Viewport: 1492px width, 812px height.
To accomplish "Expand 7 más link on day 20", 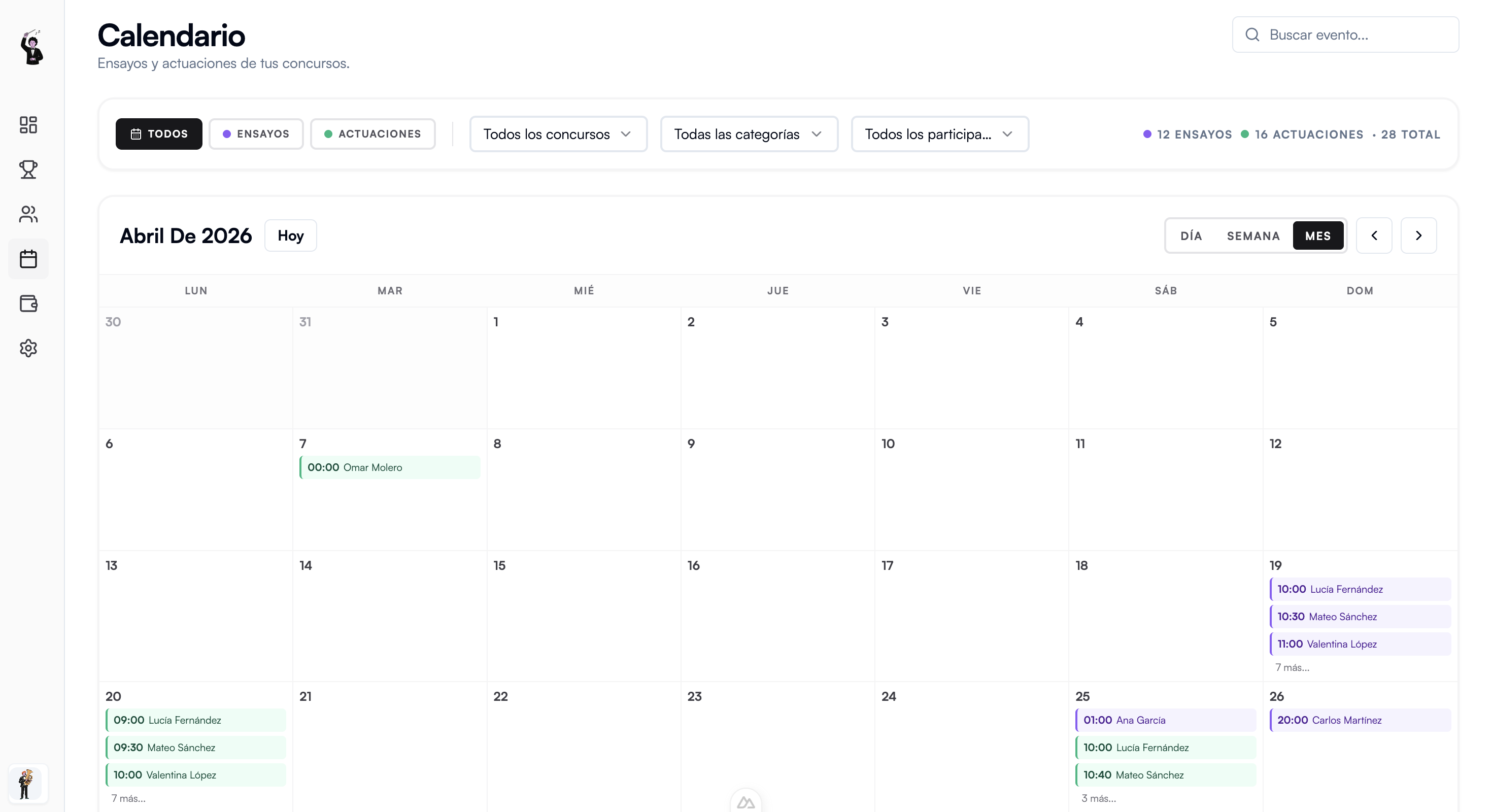I will click(x=128, y=798).
